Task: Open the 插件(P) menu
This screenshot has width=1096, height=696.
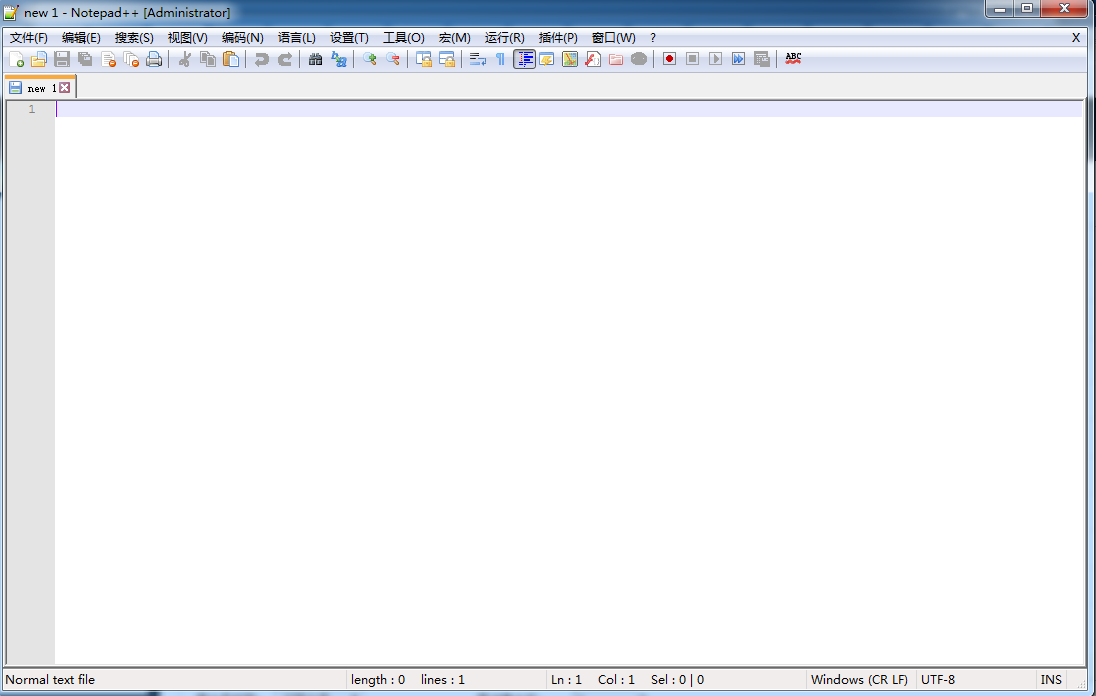Action: point(558,38)
